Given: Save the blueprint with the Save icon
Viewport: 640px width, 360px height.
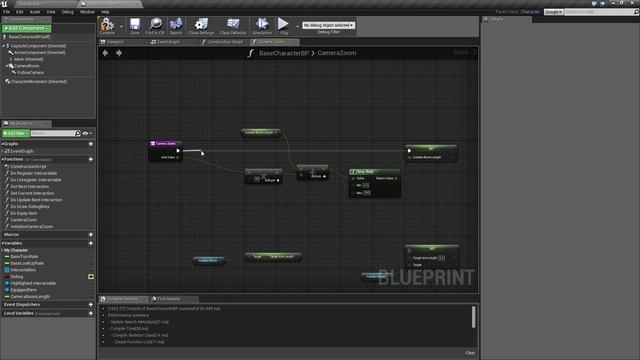Looking at the screenshot, I should [135, 24].
